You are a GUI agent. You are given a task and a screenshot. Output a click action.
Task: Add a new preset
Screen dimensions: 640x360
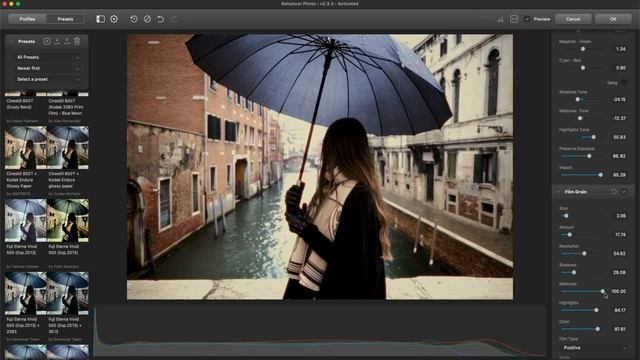[47, 41]
